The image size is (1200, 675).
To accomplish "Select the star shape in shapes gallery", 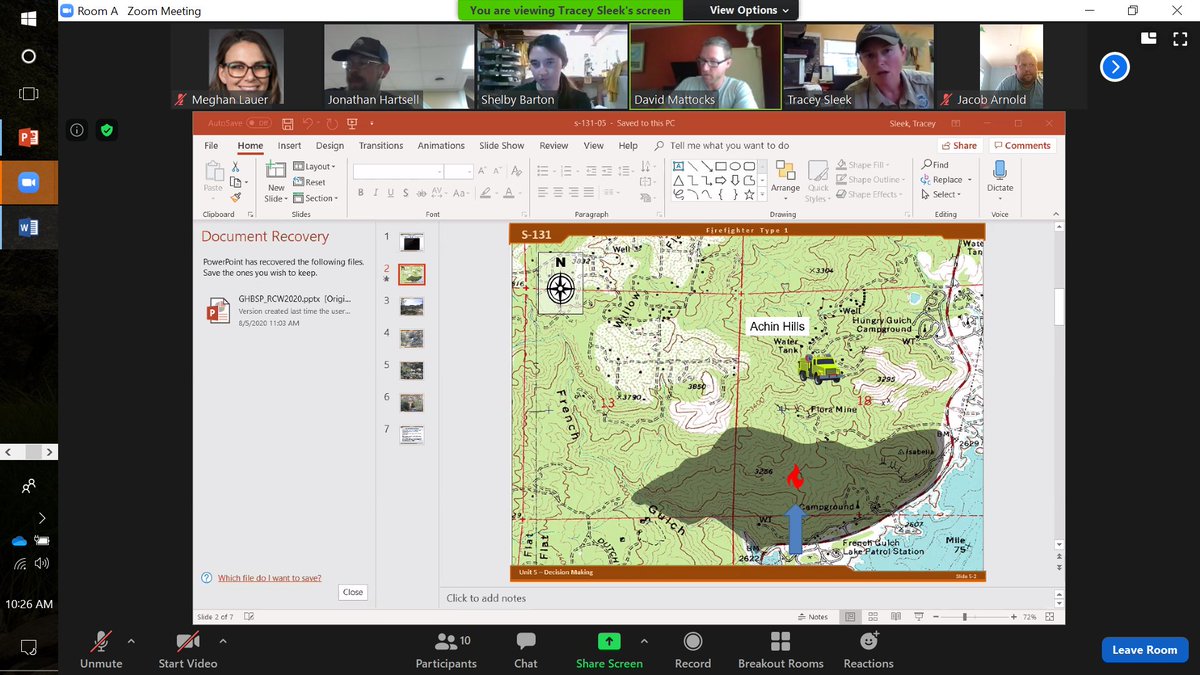I will pyautogui.click(x=749, y=194).
